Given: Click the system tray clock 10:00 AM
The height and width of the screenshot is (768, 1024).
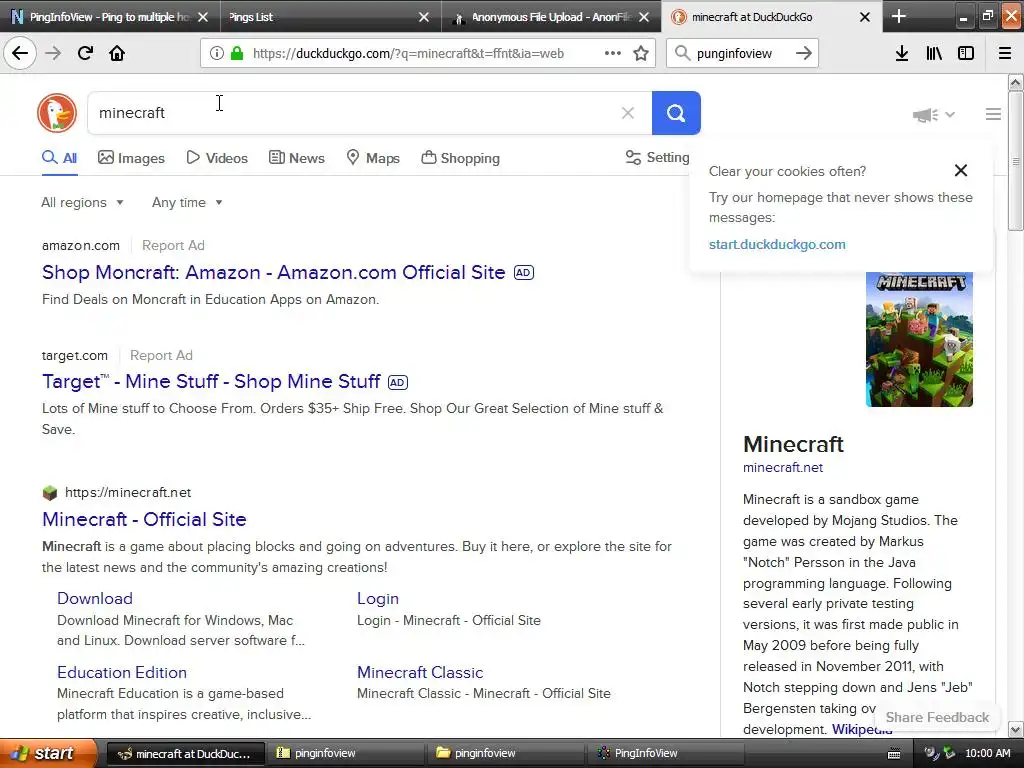Looking at the screenshot, I should click(x=987, y=753).
